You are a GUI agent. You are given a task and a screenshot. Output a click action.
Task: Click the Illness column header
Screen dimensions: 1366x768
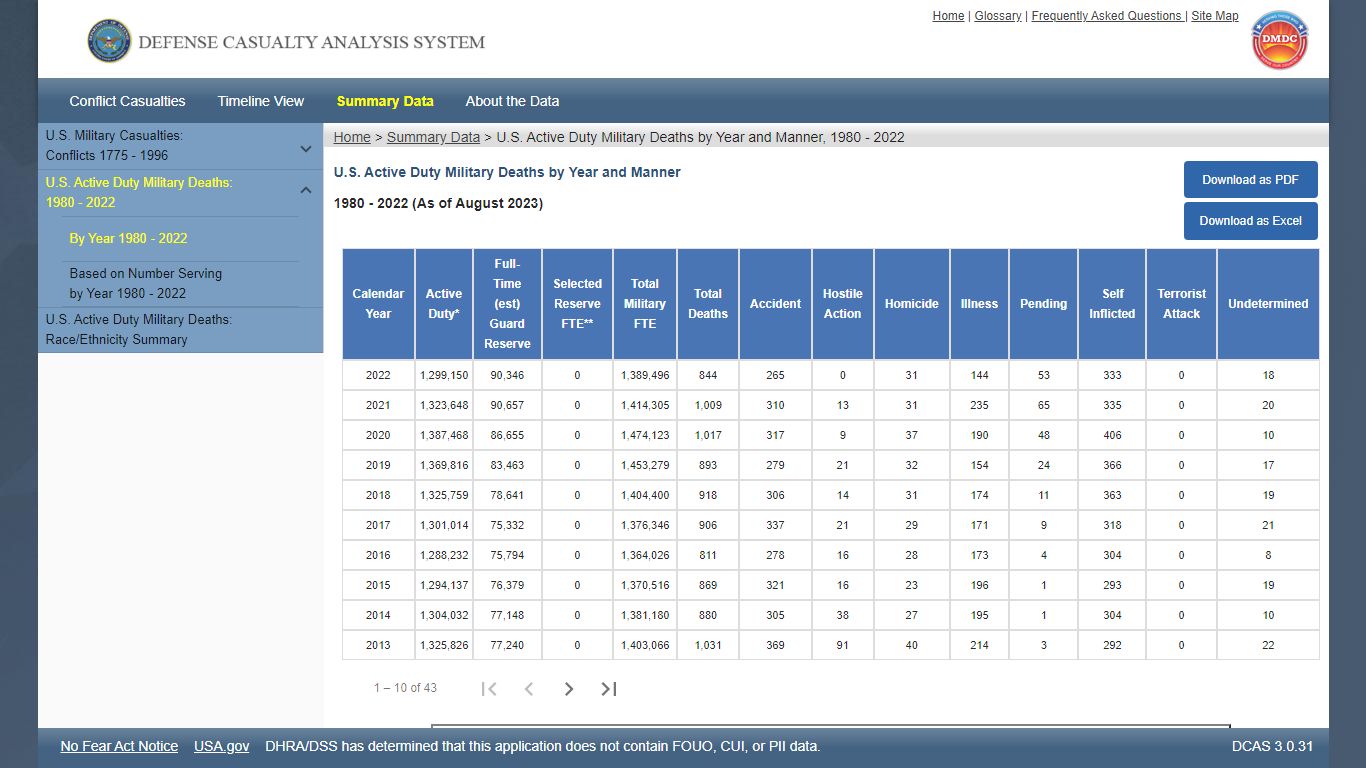979,304
